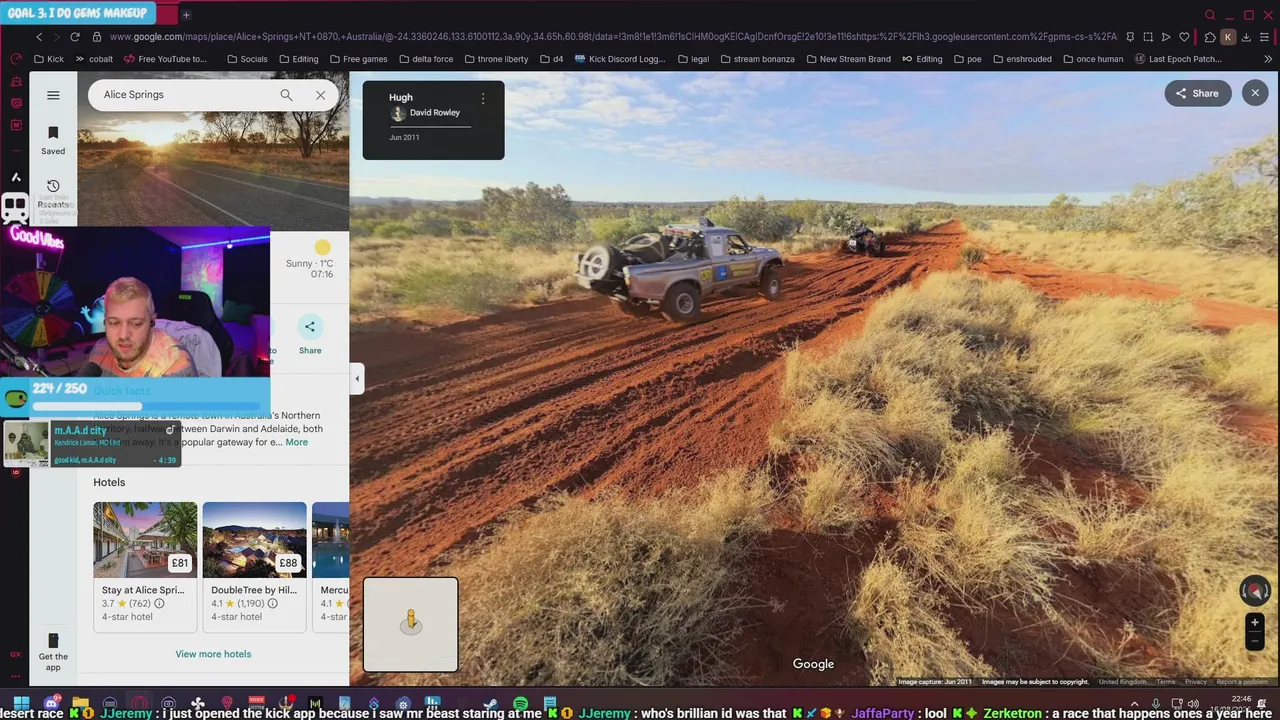Show more bookmarks with double chevron
Viewport: 1280px width, 720px height.
coord(1268,59)
